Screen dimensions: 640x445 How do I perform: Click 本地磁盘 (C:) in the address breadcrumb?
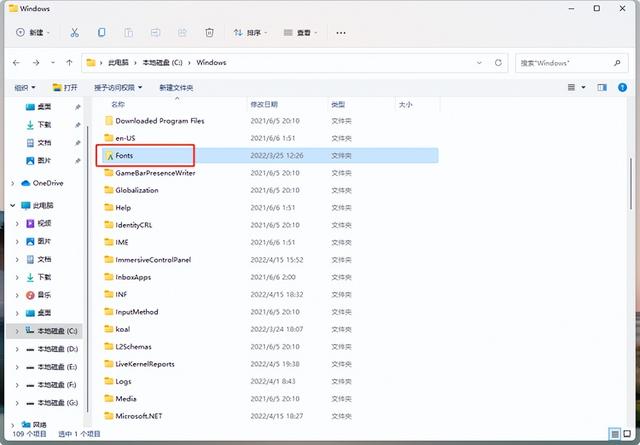tap(162, 62)
